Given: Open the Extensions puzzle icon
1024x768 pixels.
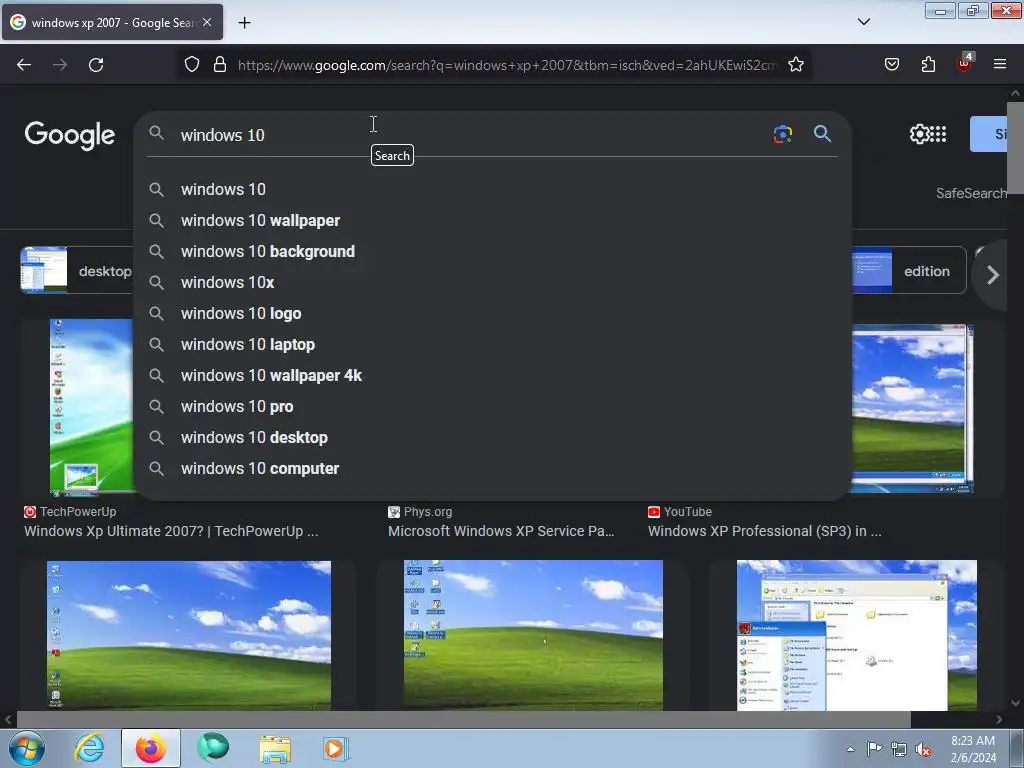Looking at the screenshot, I should [x=928, y=64].
